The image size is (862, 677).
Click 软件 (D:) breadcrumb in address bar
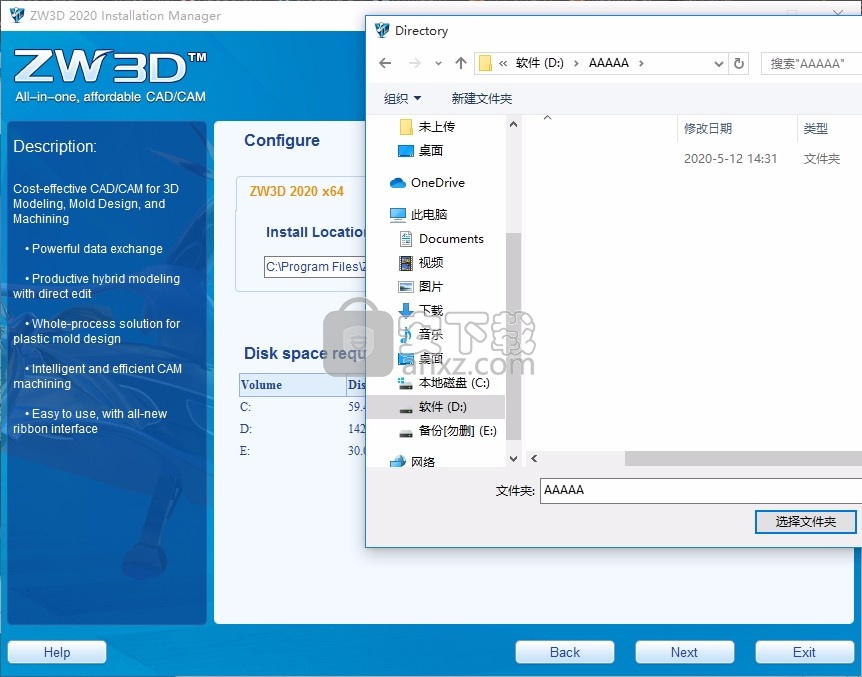(x=539, y=63)
